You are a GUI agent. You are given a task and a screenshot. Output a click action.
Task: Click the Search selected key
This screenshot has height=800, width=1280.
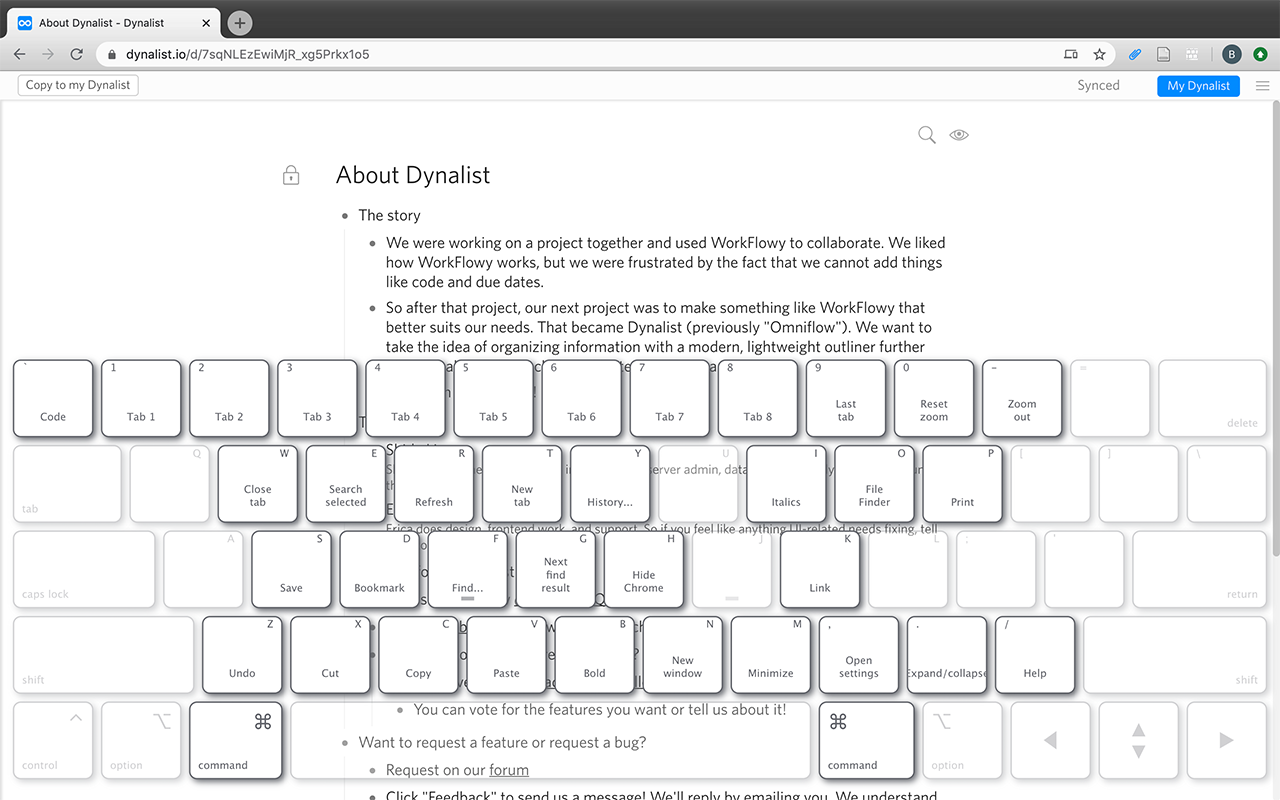pyautogui.click(x=345, y=484)
